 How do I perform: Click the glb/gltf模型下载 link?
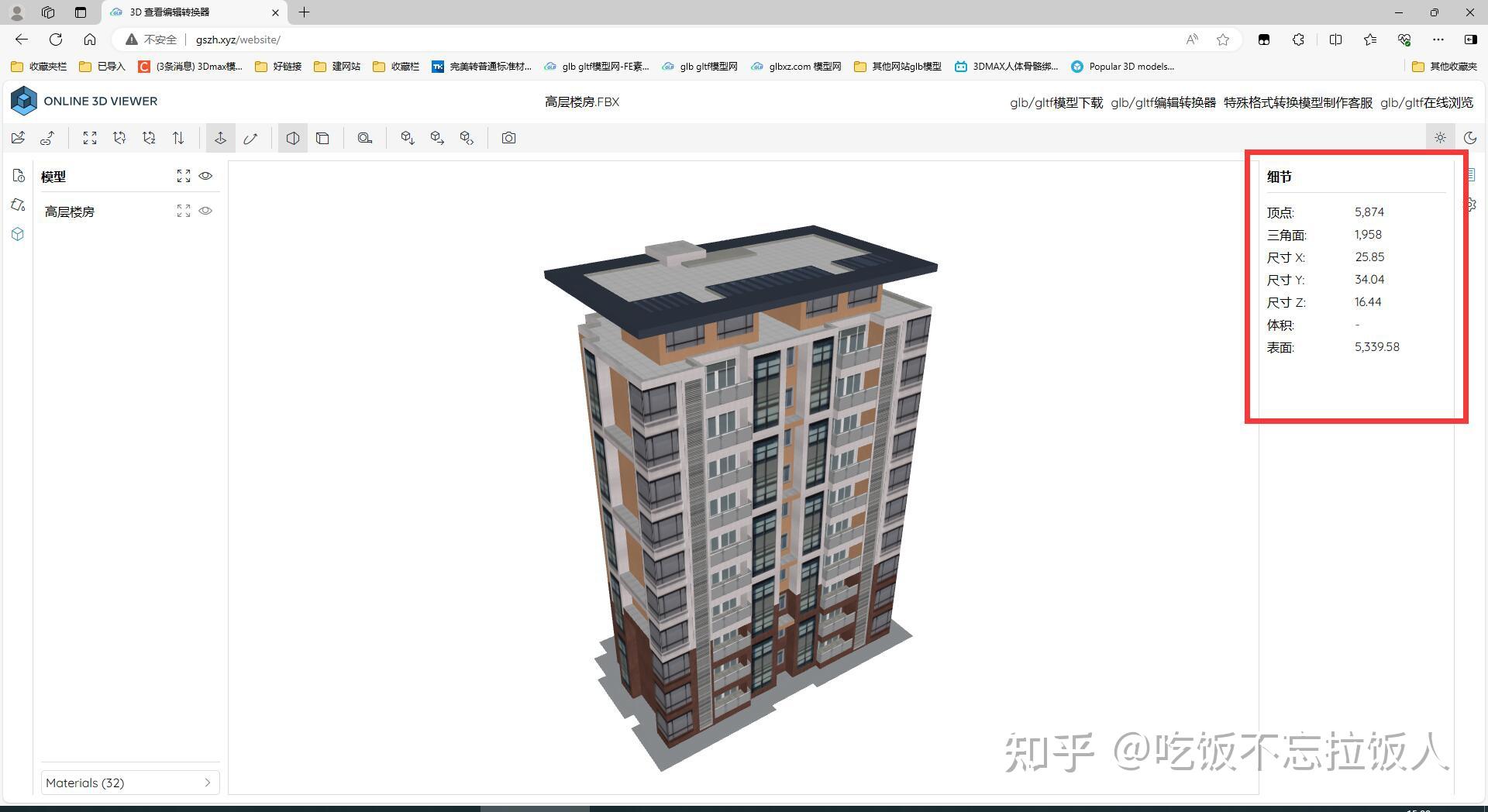pyautogui.click(x=1056, y=101)
